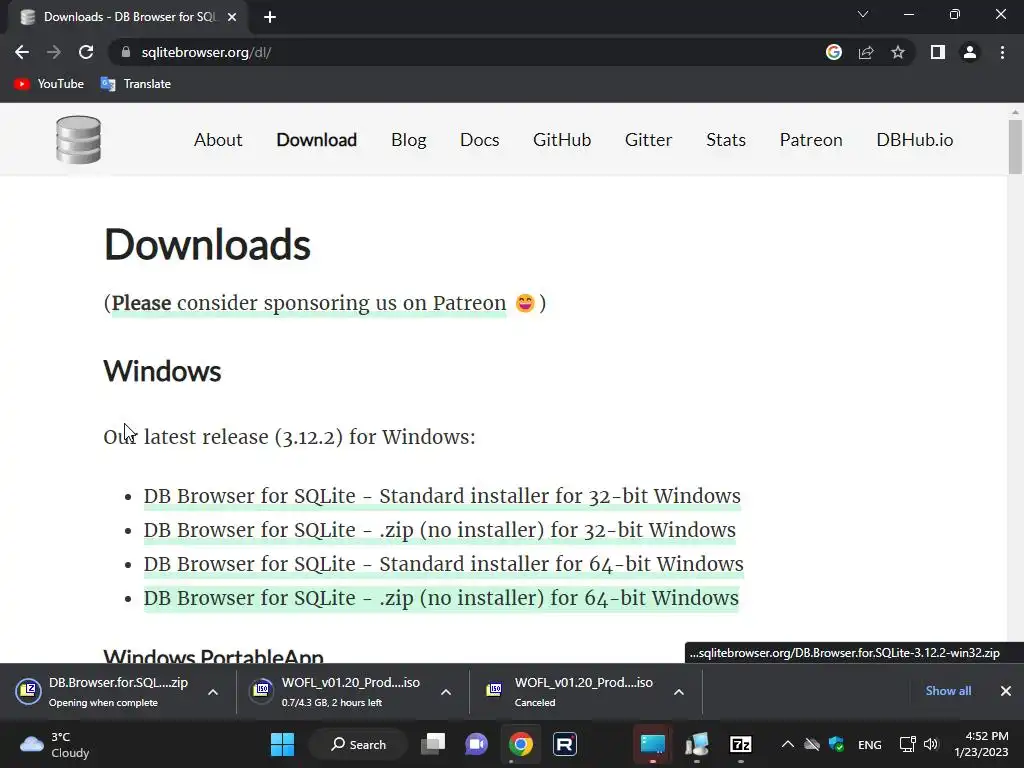
Task: Click the share page icon
Action: tap(866, 52)
